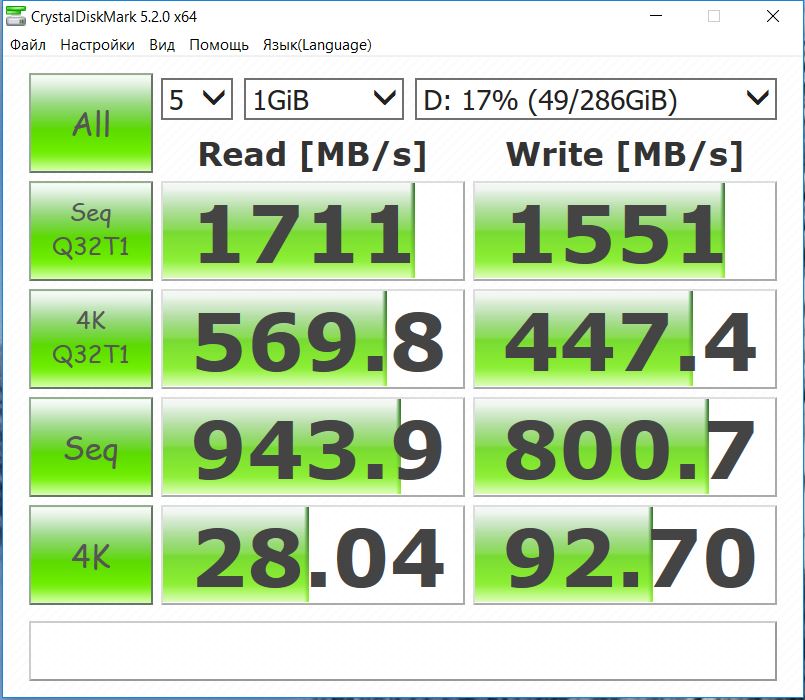Minimize the CrystalDiskMark window
Viewport: 805px width, 700px height.
pos(656,16)
